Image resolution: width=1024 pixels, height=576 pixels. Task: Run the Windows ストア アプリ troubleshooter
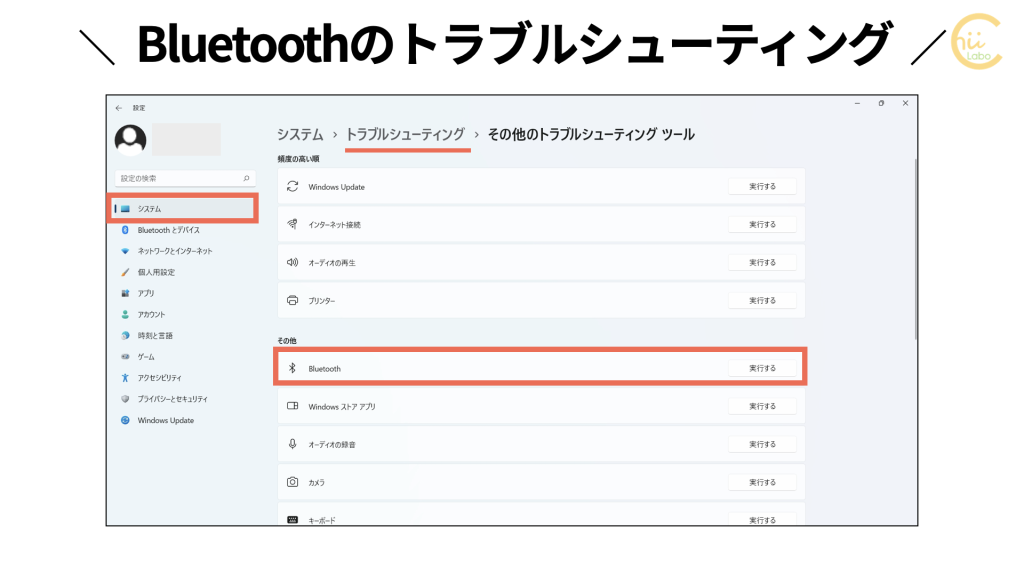(762, 406)
